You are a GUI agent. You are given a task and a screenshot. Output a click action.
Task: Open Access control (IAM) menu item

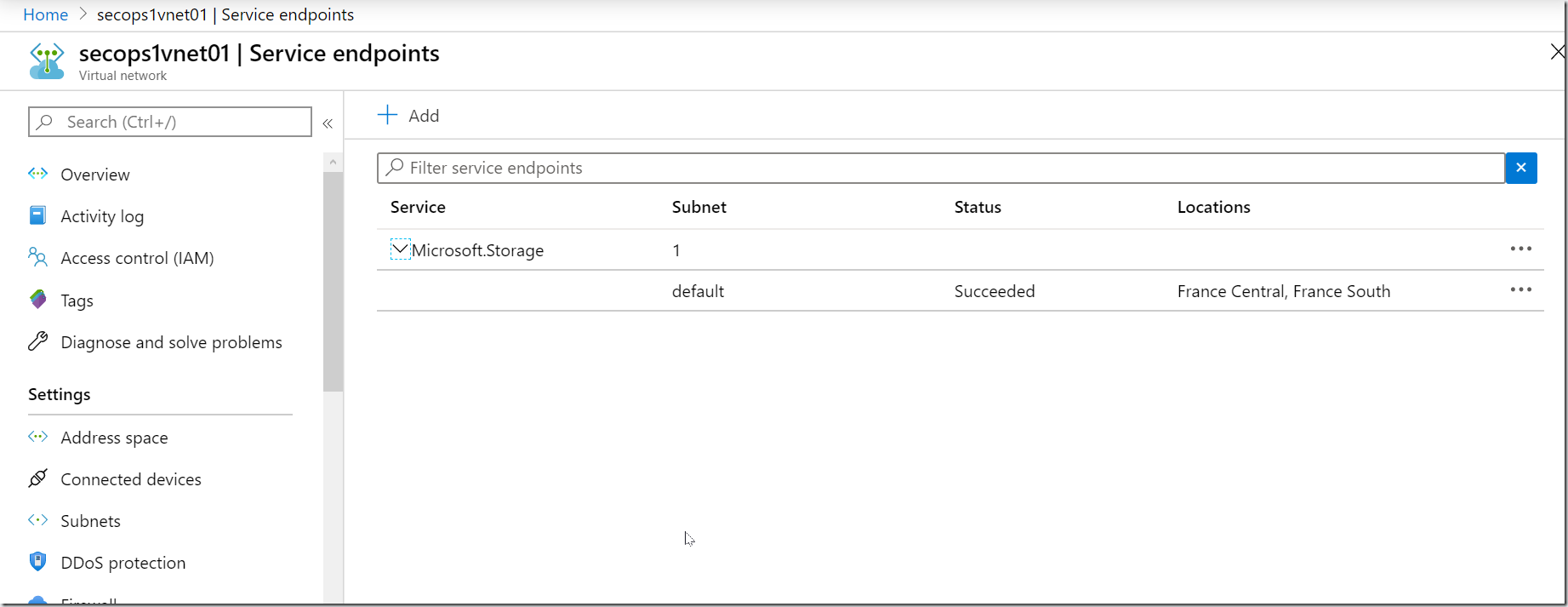coord(137,258)
